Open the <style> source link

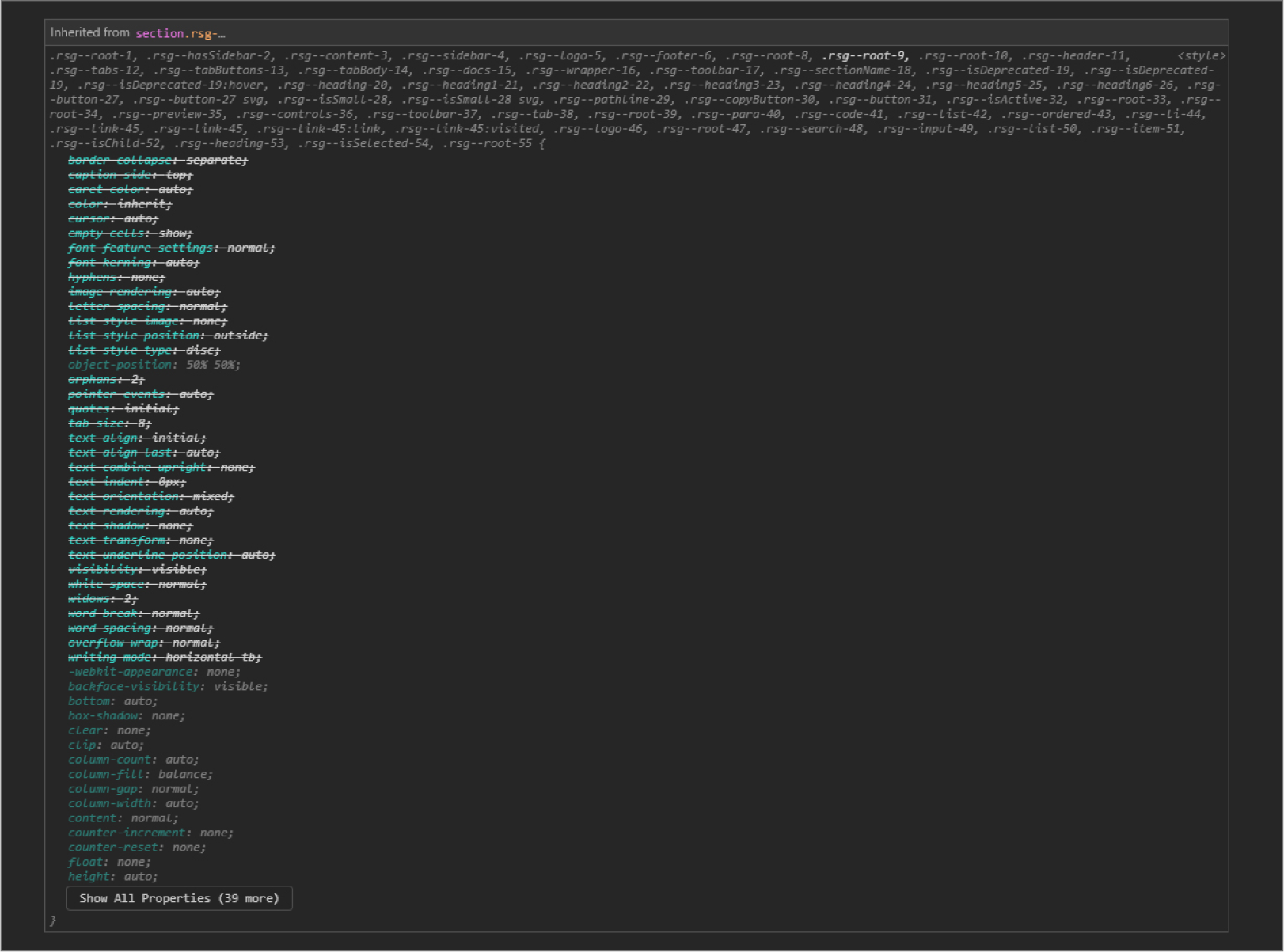1201,56
